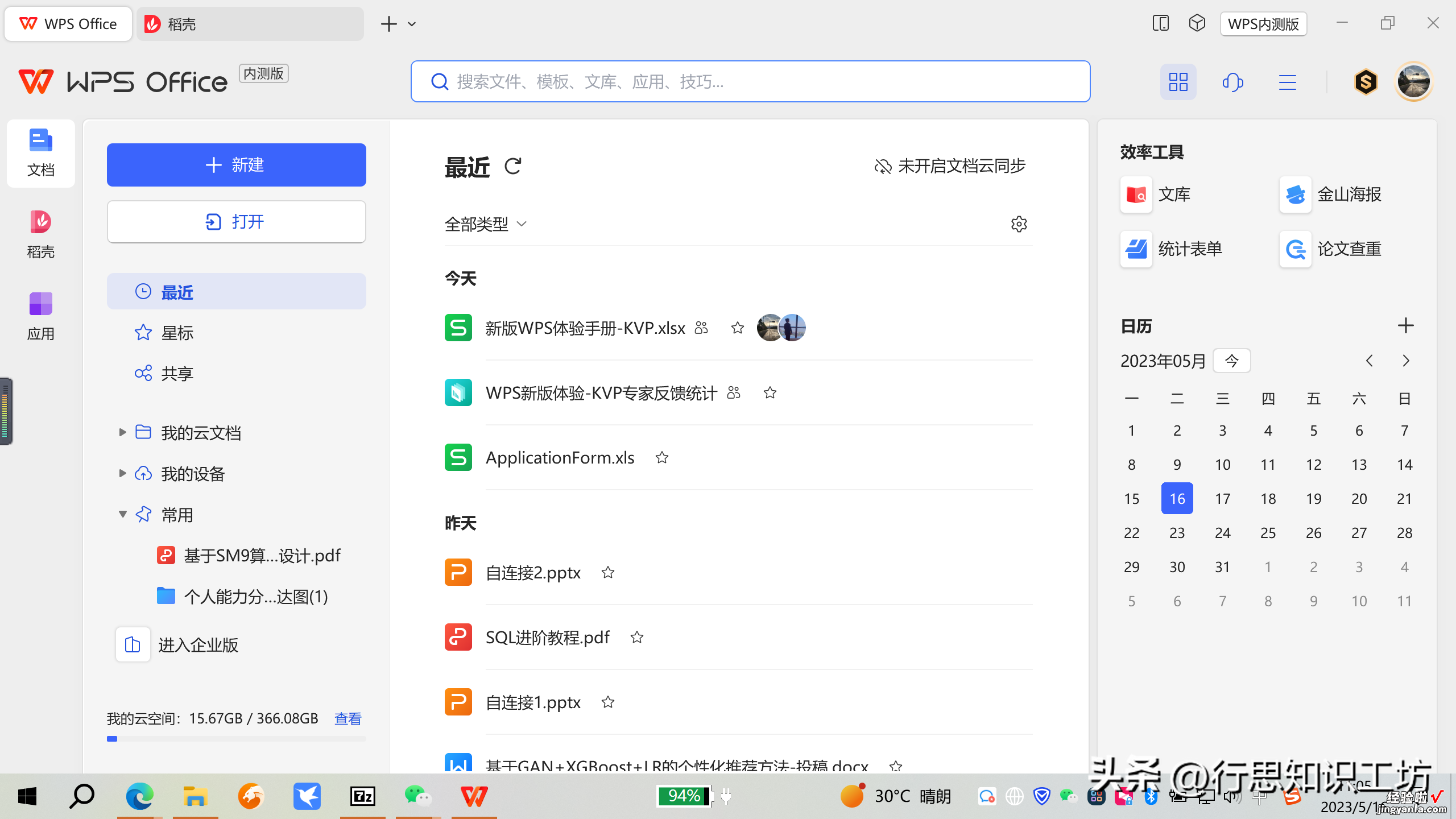Open the 文库 efficiency tool
The image size is (1456, 819).
pos(1156,195)
